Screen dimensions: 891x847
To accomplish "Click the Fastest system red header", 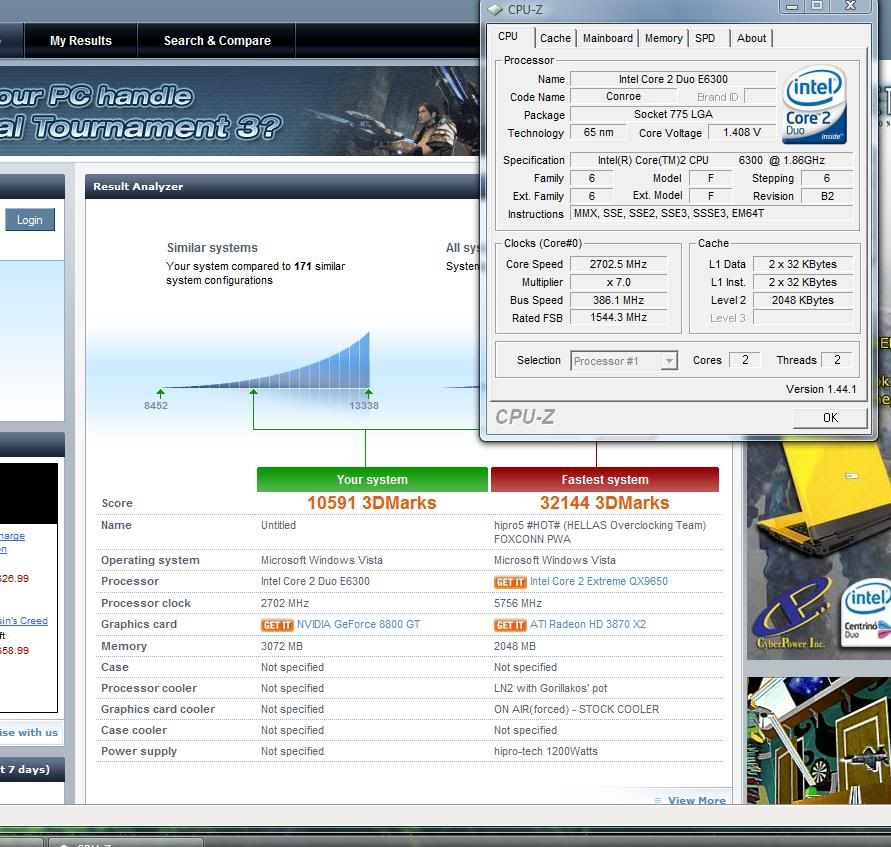I will (x=605, y=479).
